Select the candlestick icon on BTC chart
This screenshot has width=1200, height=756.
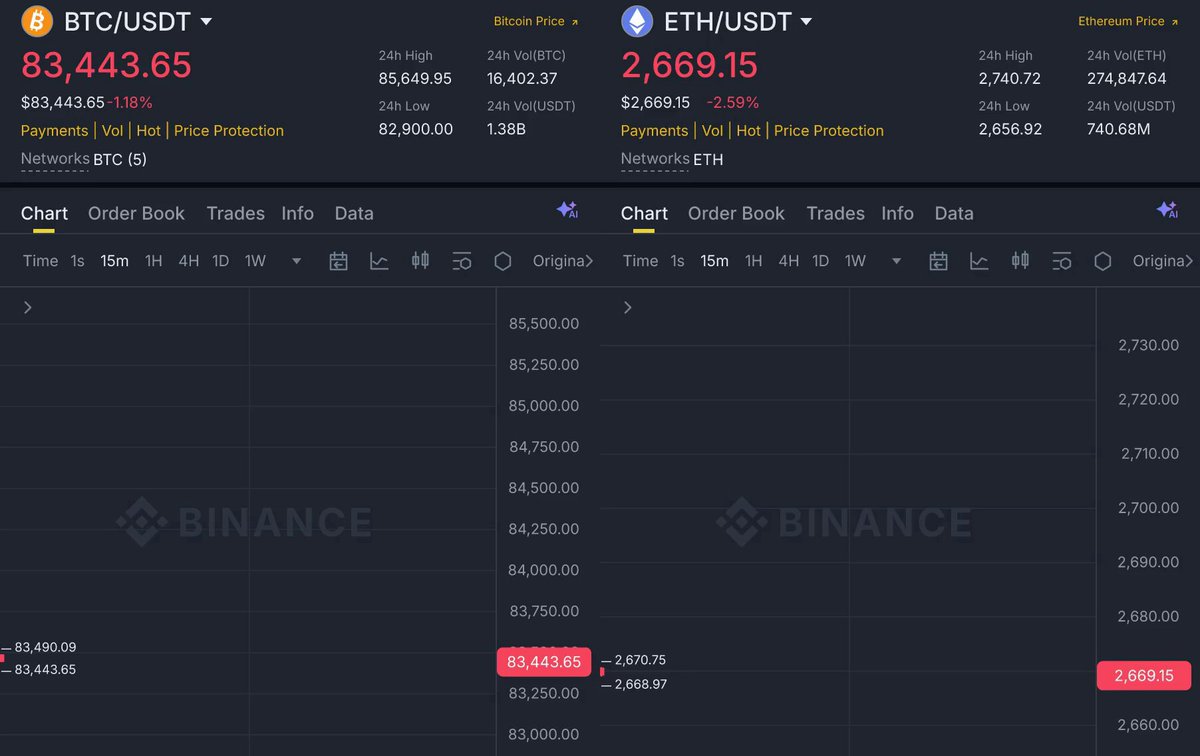click(420, 261)
